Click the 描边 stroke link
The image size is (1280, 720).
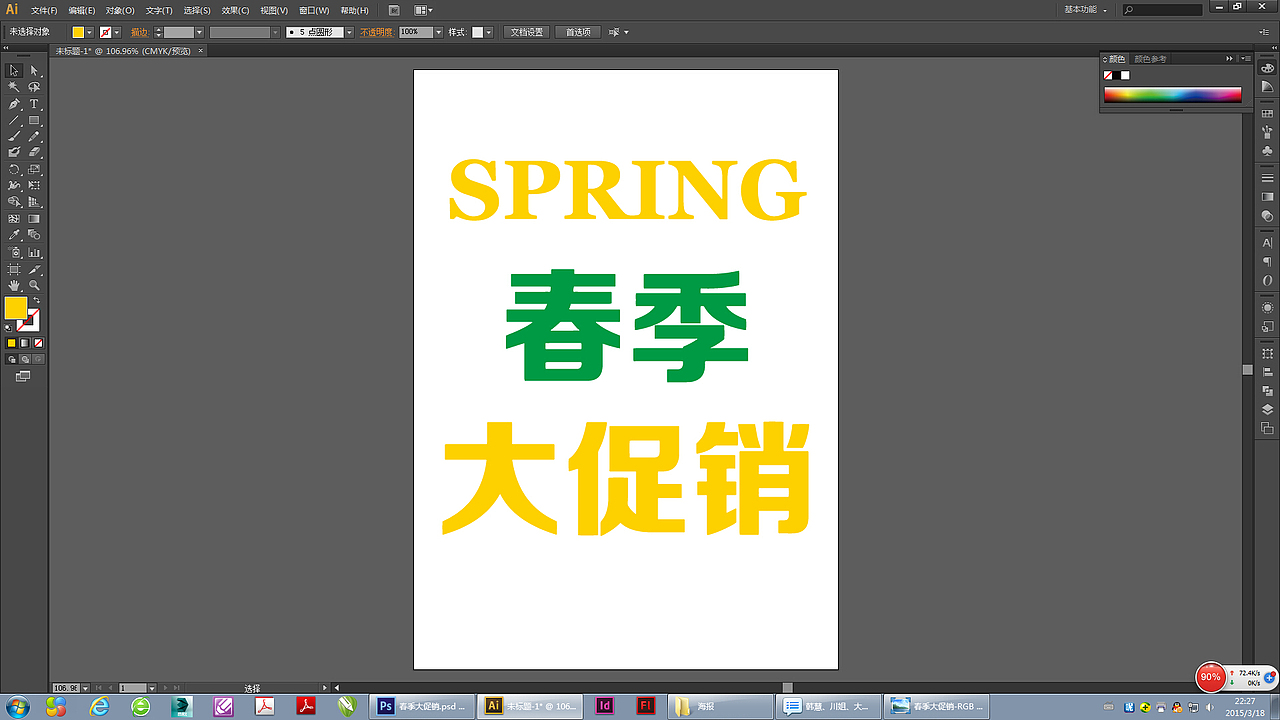coord(139,32)
